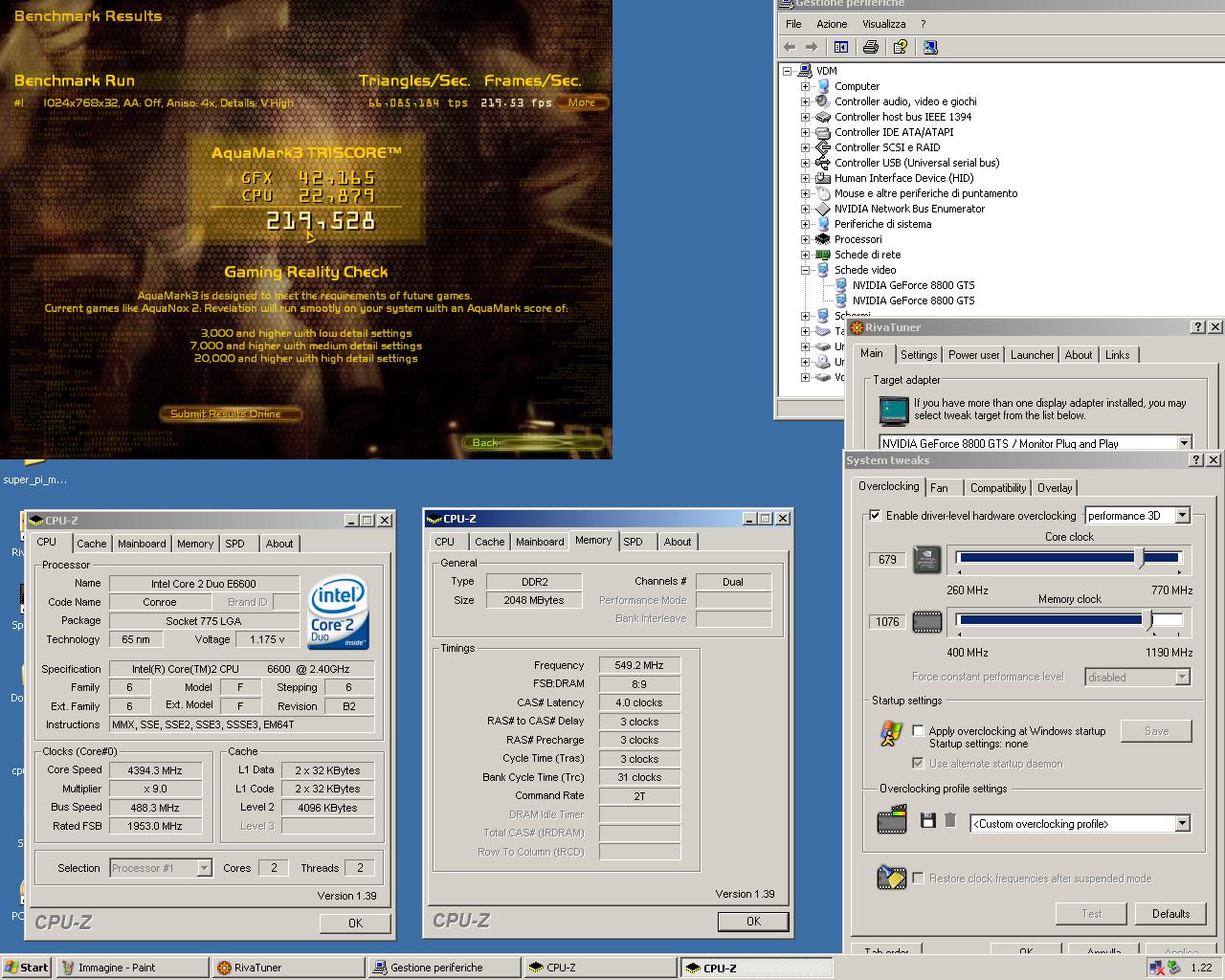1225x980 pixels.
Task: Click the Intel Core 2 Duo logo in CPU-Z
Action: [339, 612]
